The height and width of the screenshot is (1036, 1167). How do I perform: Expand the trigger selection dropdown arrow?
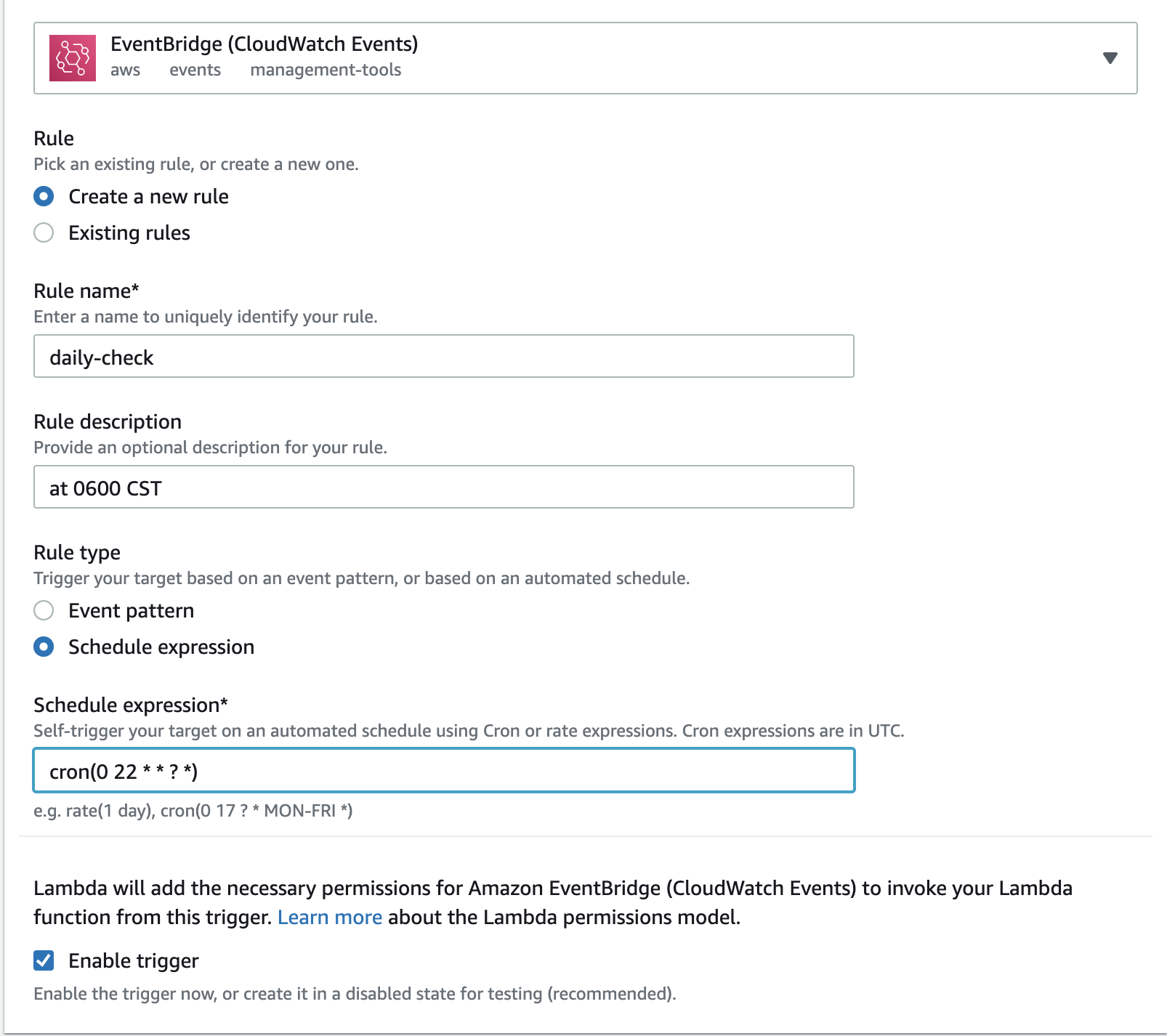pyautogui.click(x=1110, y=58)
